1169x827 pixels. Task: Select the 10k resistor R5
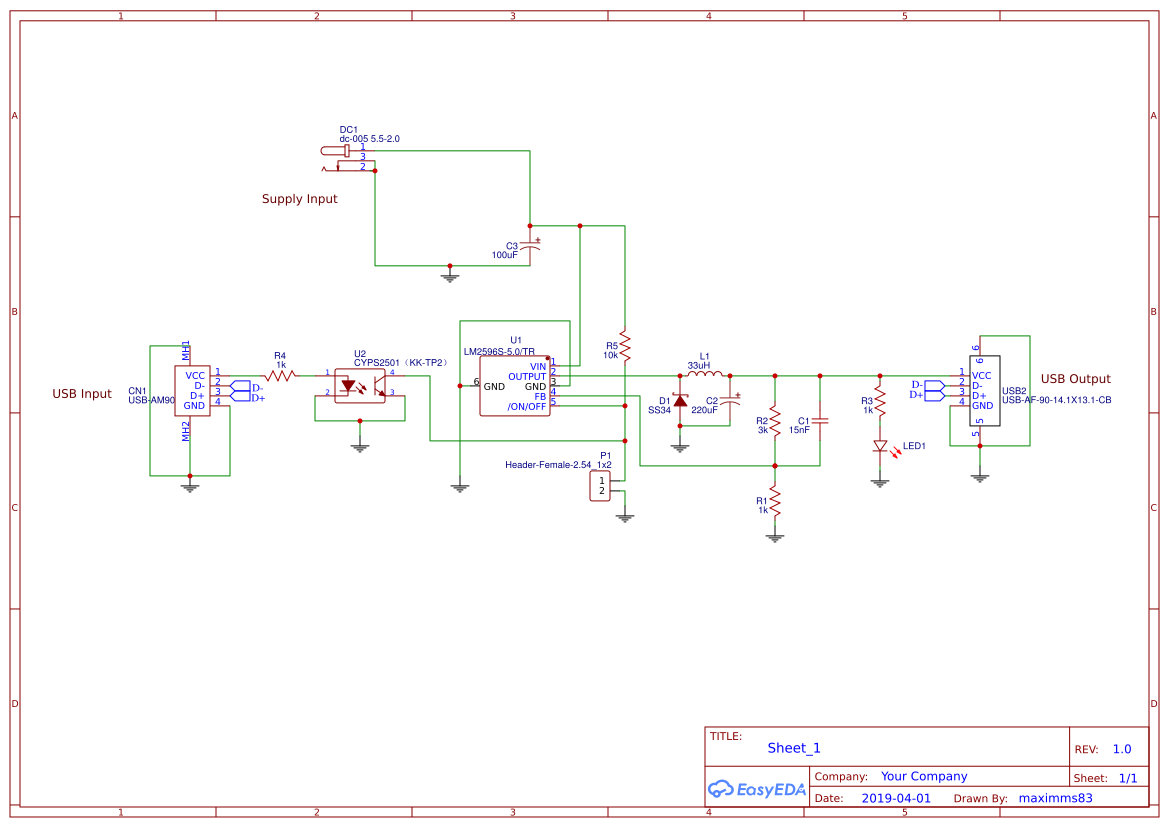624,347
